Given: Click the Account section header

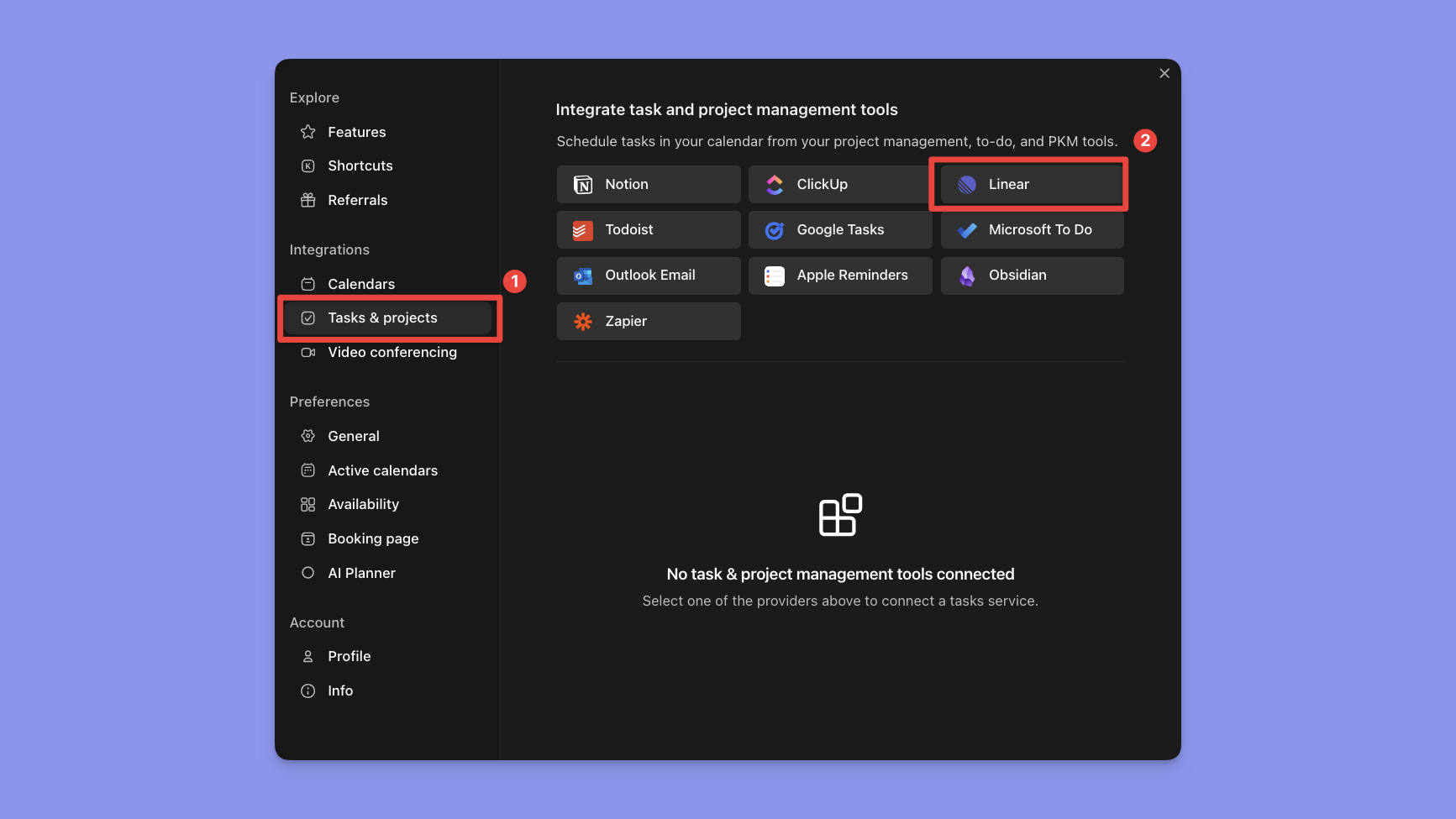Looking at the screenshot, I should click(x=317, y=623).
